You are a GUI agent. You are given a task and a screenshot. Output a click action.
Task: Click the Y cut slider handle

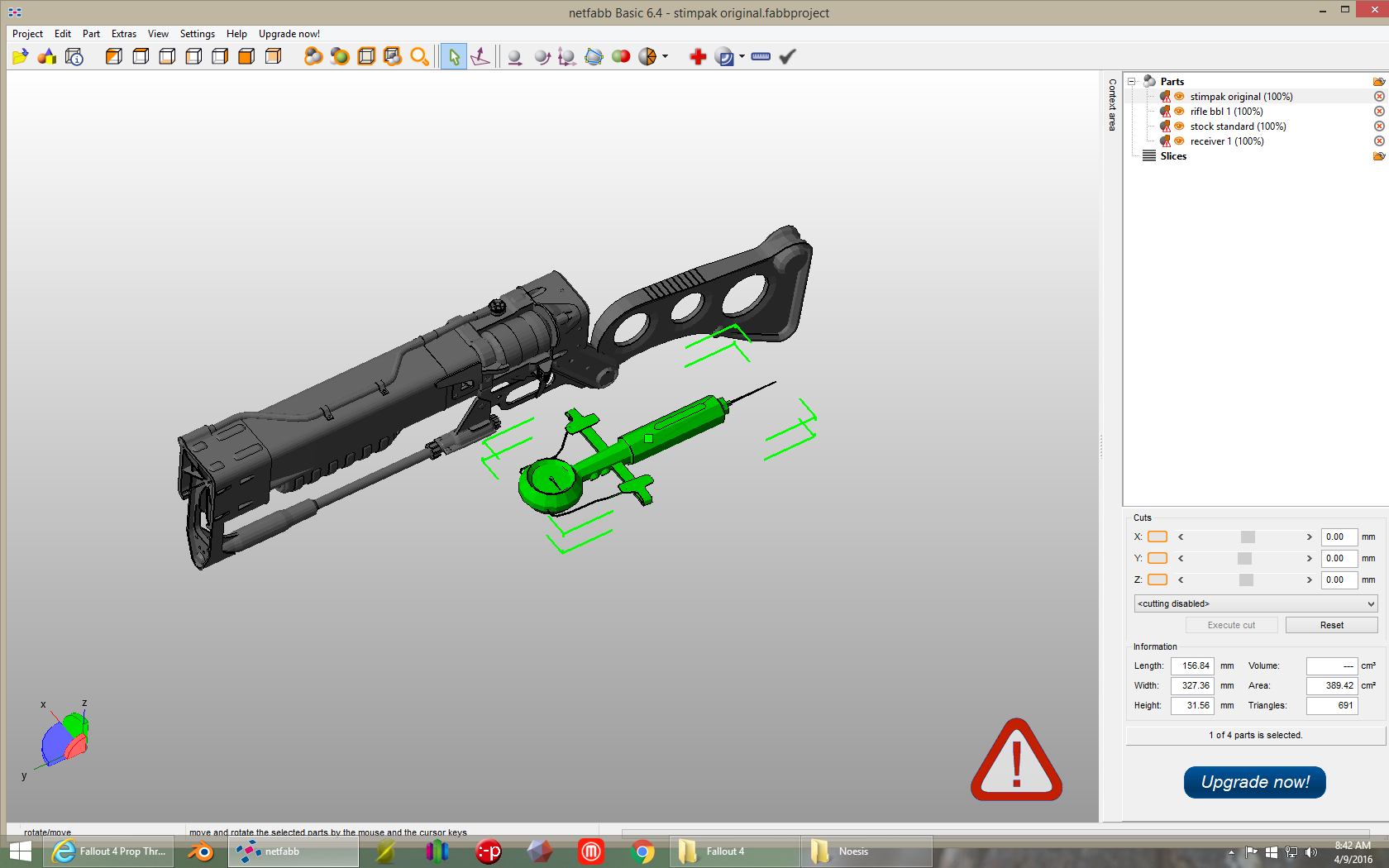(x=1244, y=558)
